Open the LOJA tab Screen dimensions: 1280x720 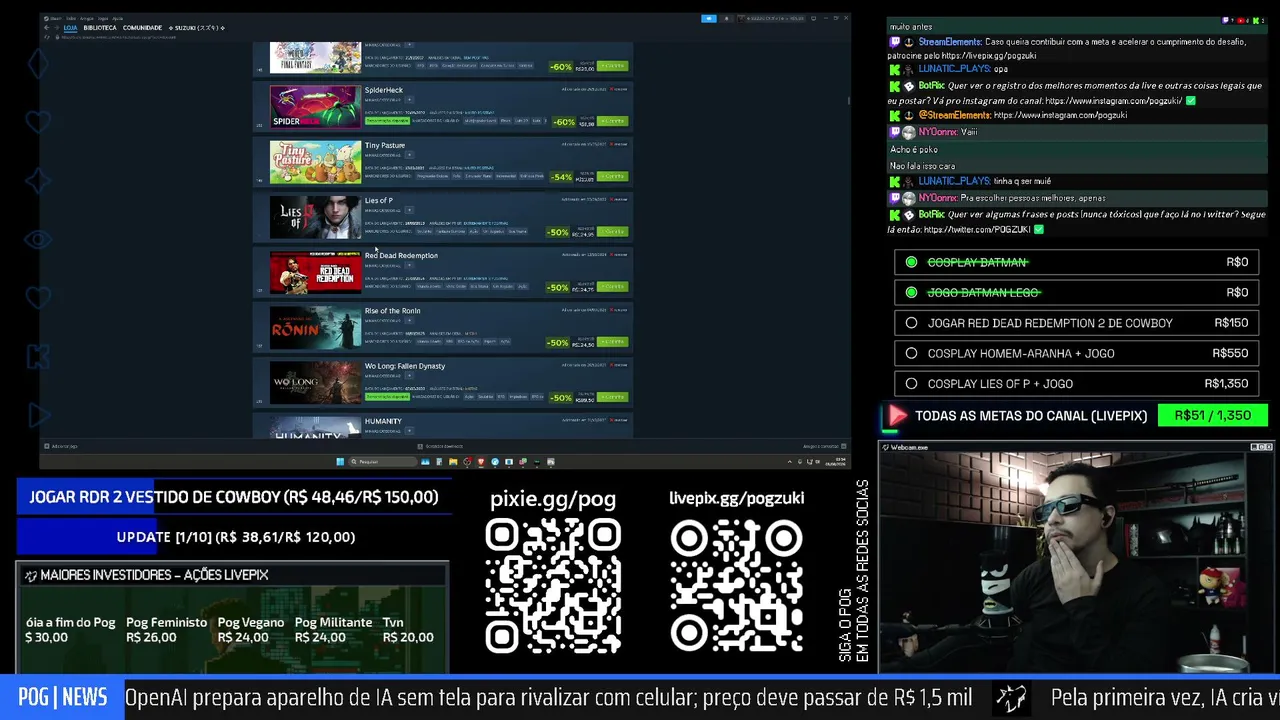pyautogui.click(x=71, y=28)
